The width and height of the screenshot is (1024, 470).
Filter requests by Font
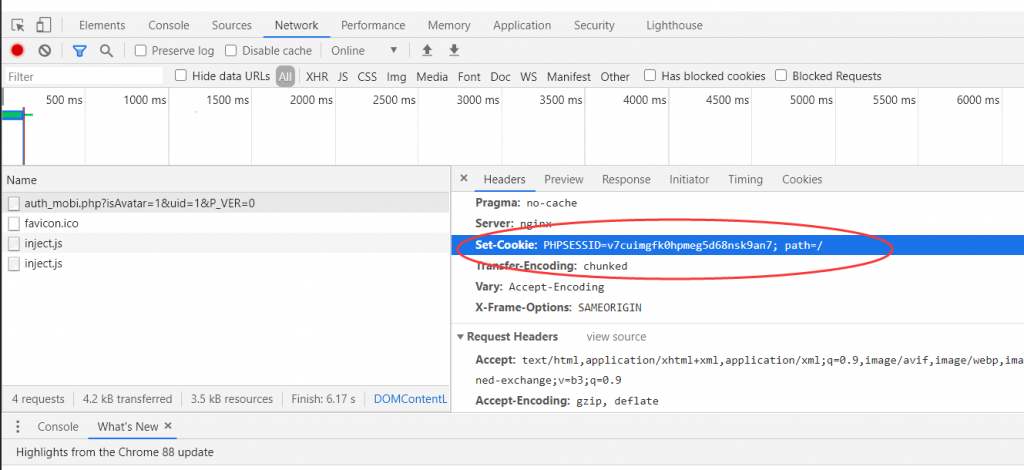469,76
